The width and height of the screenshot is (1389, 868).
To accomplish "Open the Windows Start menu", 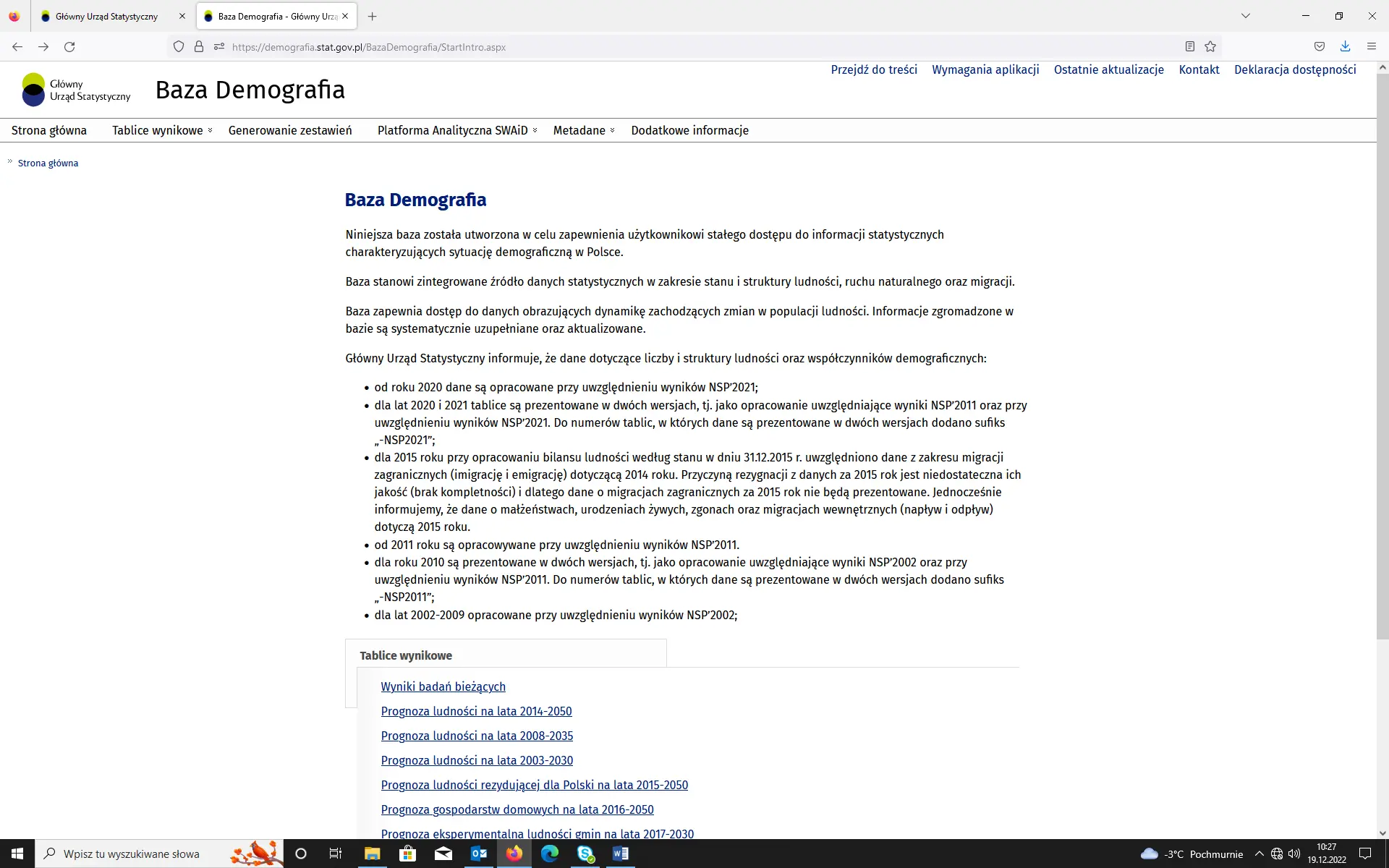I will pos(17,854).
